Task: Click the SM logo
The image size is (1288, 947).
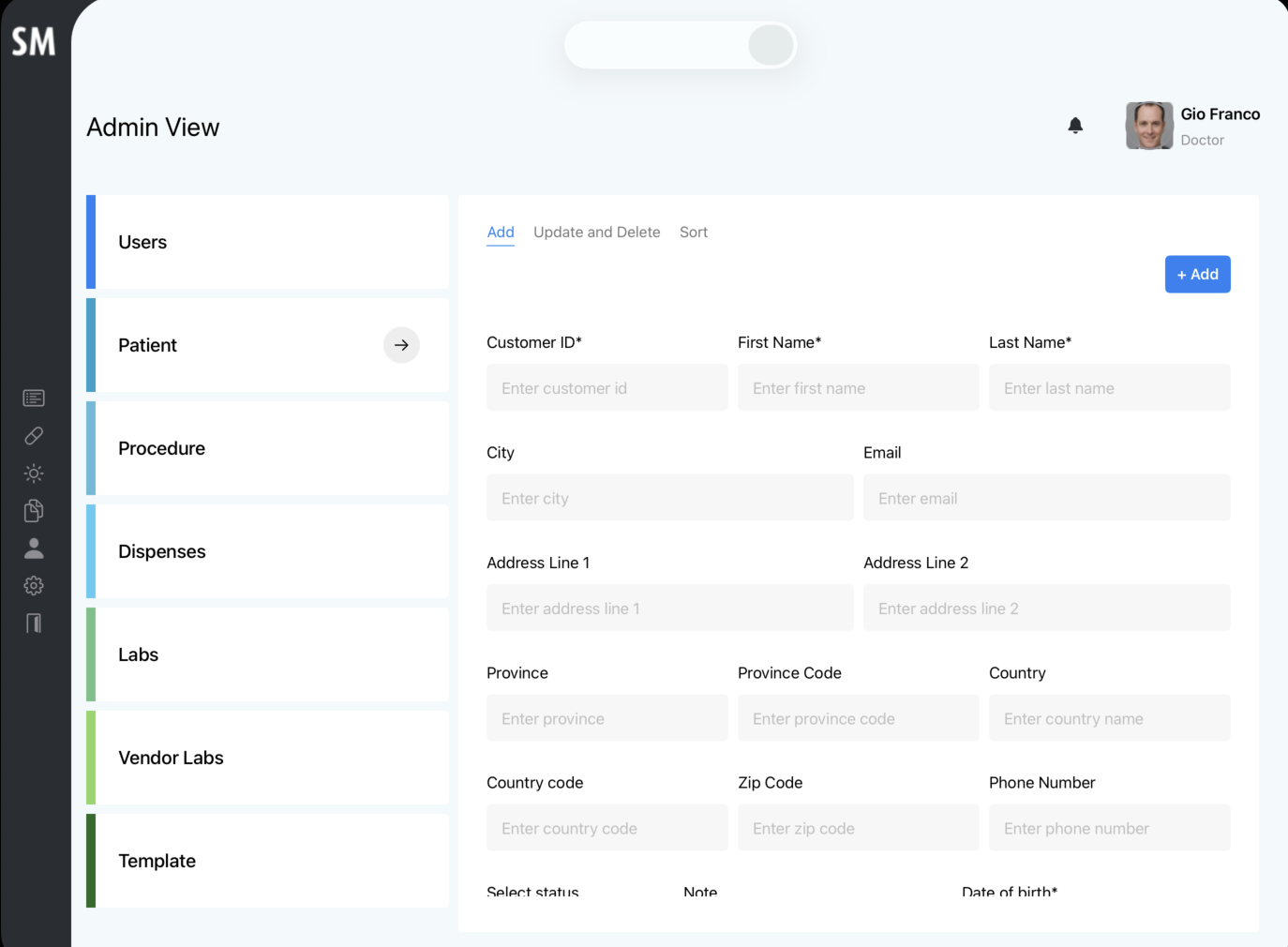Action: click(x=34, y=41)
